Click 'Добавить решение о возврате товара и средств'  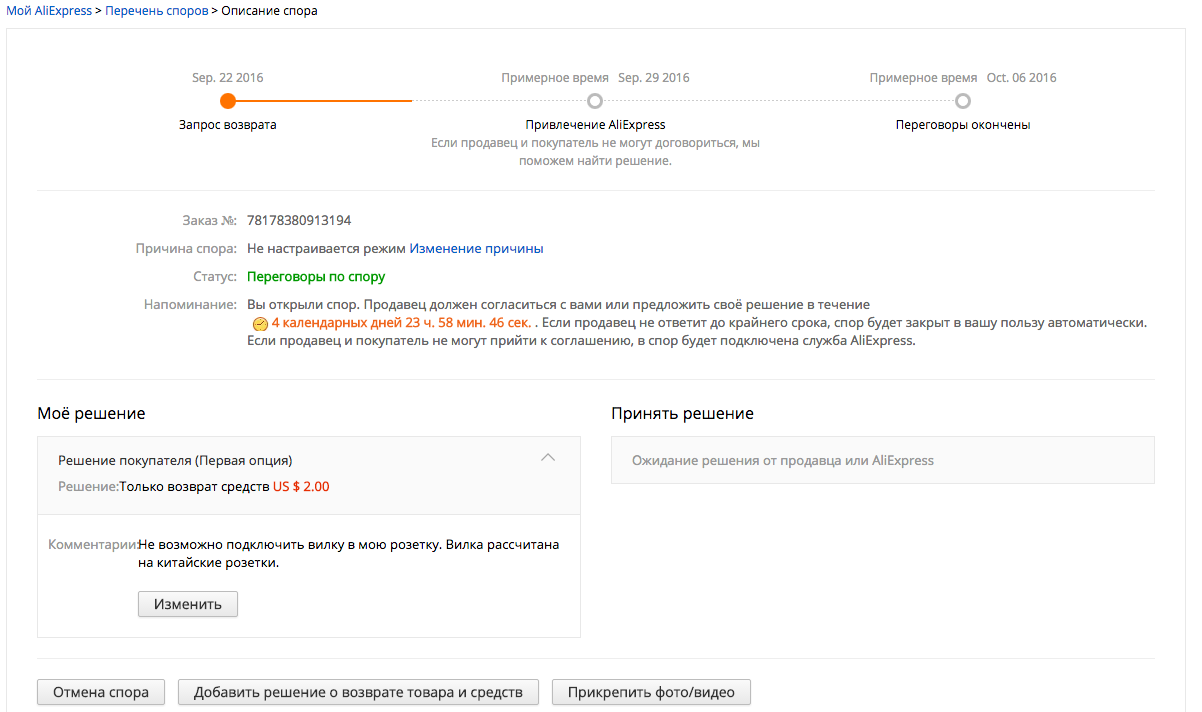pyautogui.click(x=358, y=692)
